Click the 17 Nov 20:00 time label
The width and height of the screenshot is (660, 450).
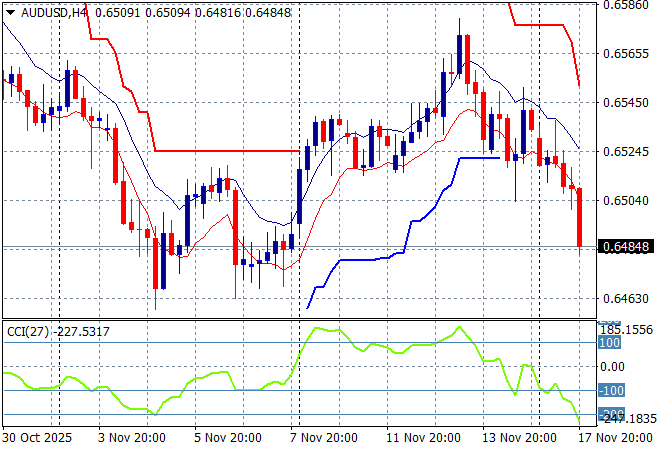(615, 438)
